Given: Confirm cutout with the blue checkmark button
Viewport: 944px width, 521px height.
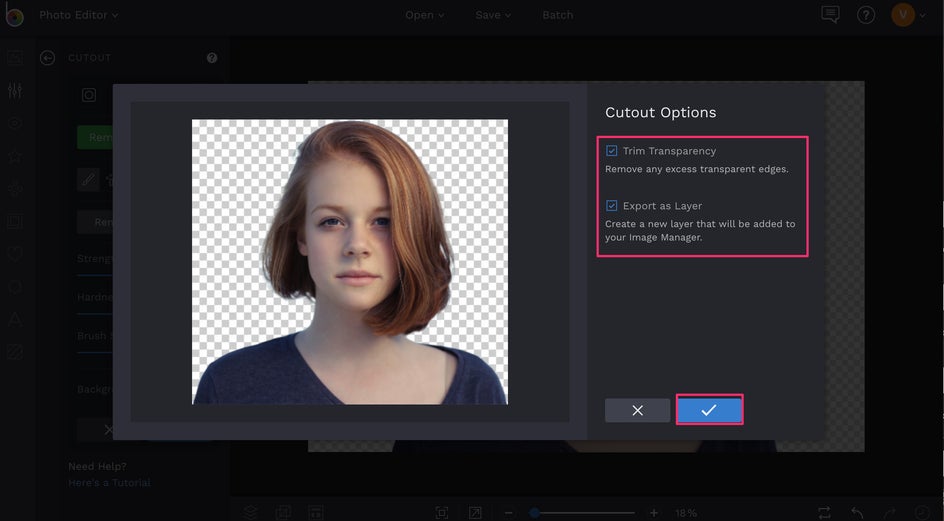Looking at the screenshot, I should [x=709, y=410].
